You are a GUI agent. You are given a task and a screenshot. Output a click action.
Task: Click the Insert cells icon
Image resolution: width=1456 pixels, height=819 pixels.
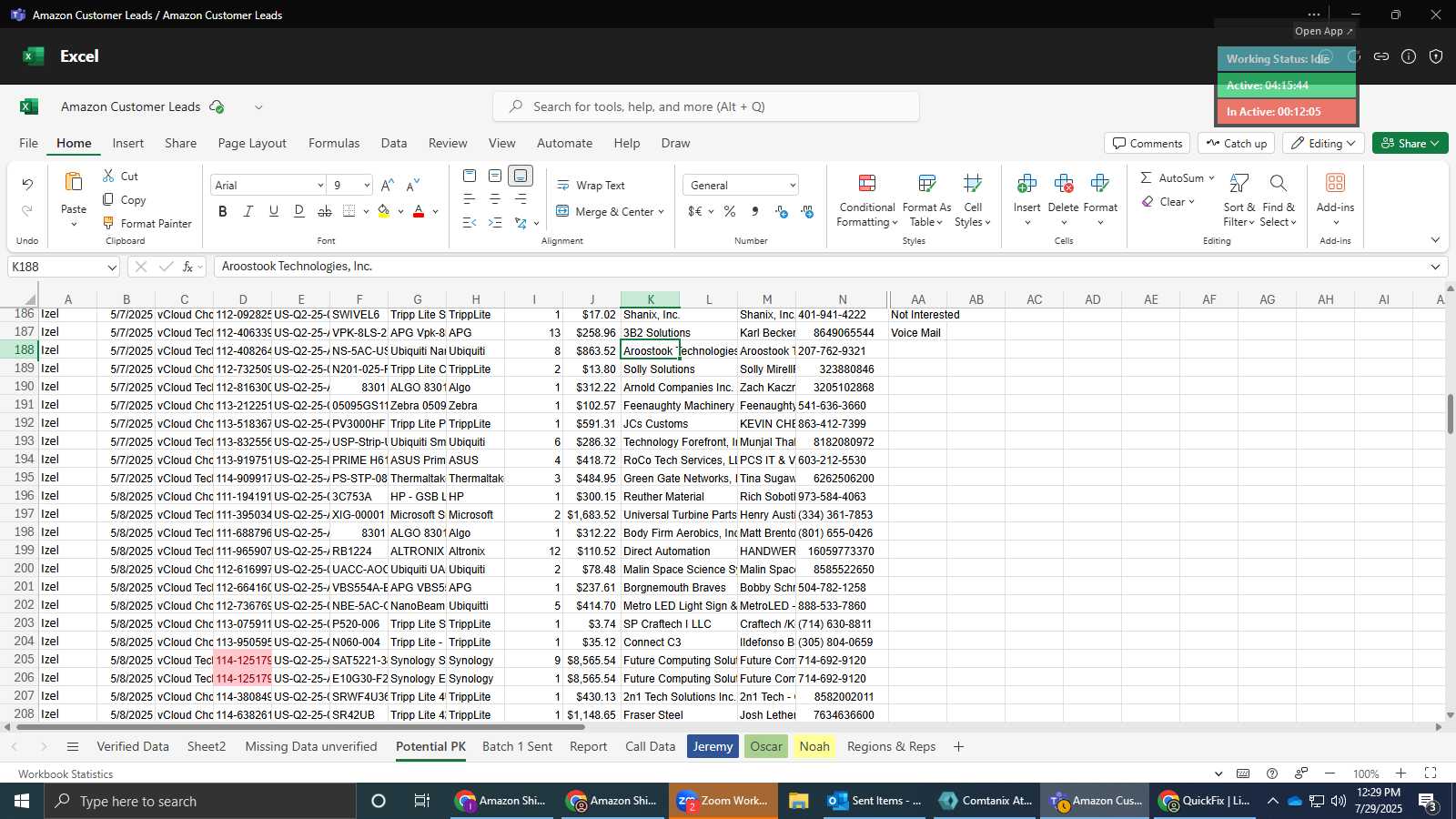(x=1026, y=184)
